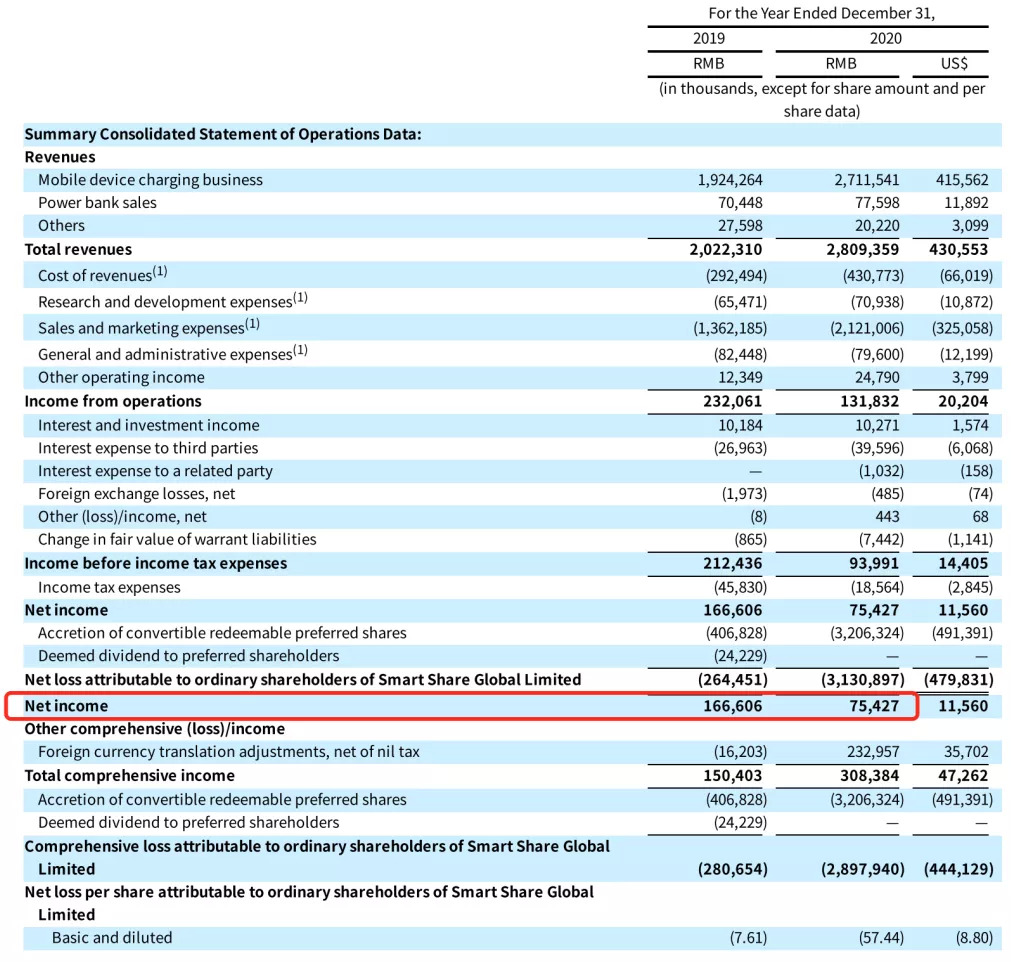
Task: Click the Total revenues row label
Action: pos(78,250)
